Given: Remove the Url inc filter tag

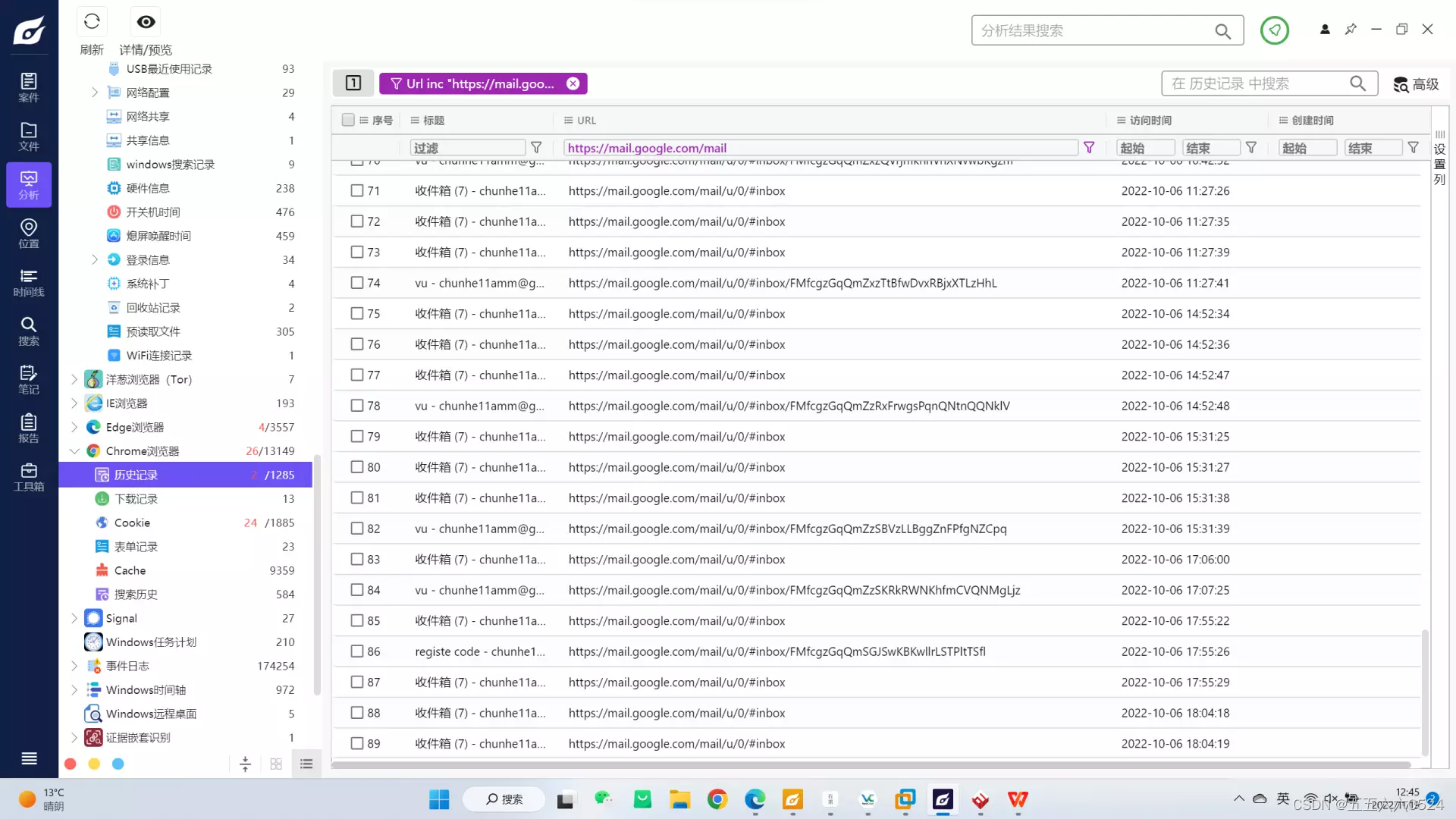Looking at the screenshot, I should [573, 83].
